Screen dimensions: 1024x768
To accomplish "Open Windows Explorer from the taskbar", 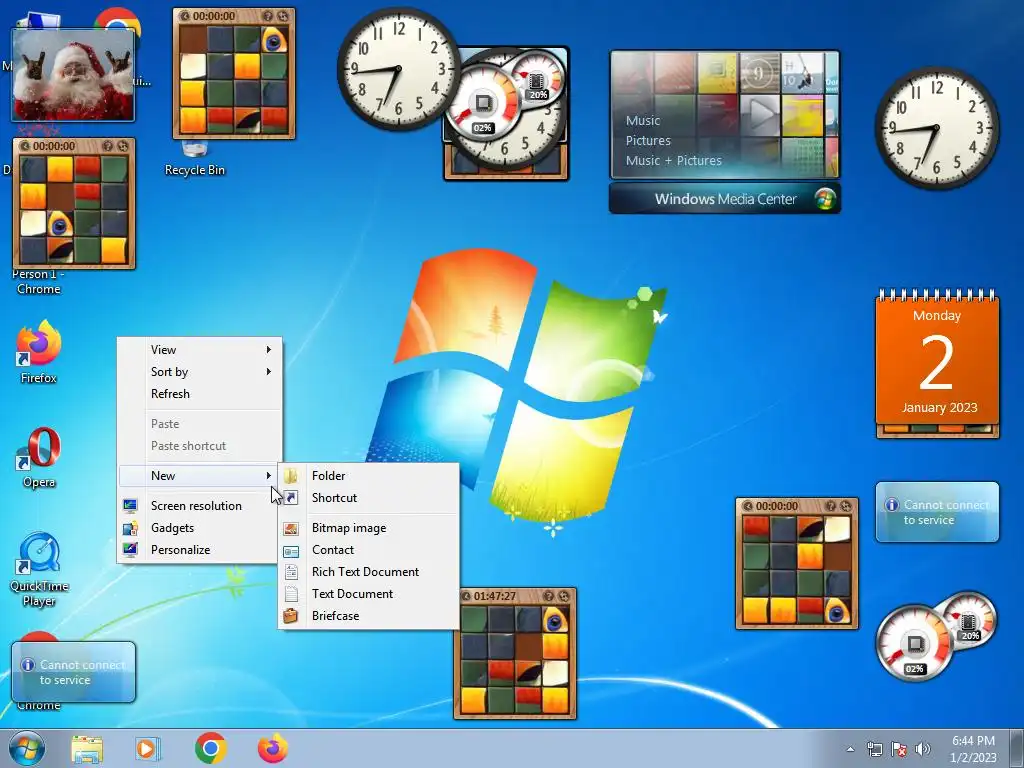I will (87, 748).
